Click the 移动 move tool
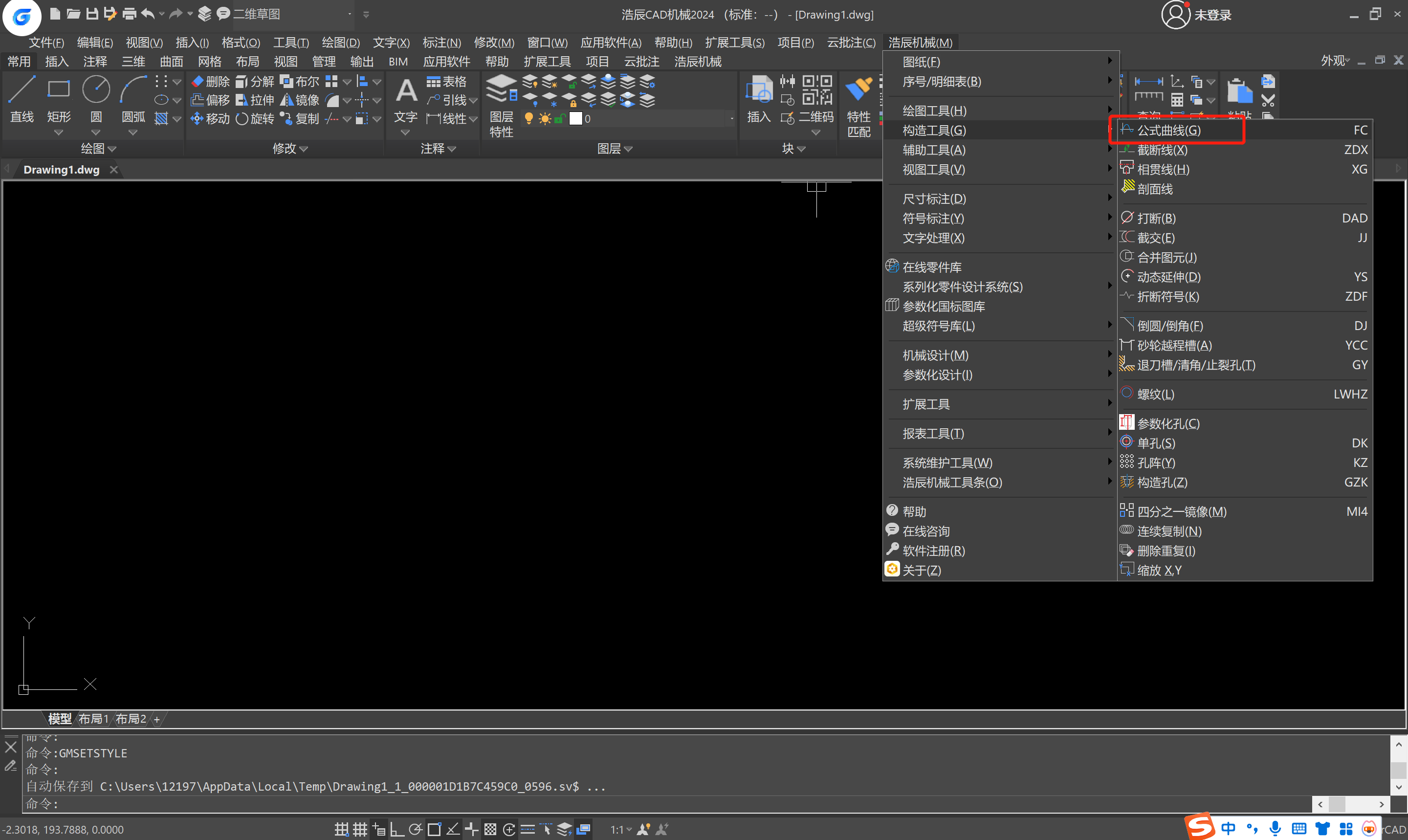Screen dimensions: 1408x840 [210, 119]
